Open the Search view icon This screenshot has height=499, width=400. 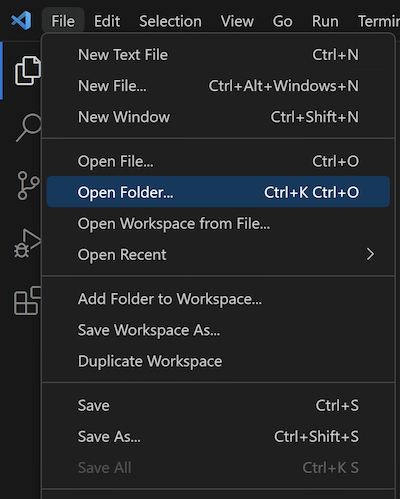(29, 128)
